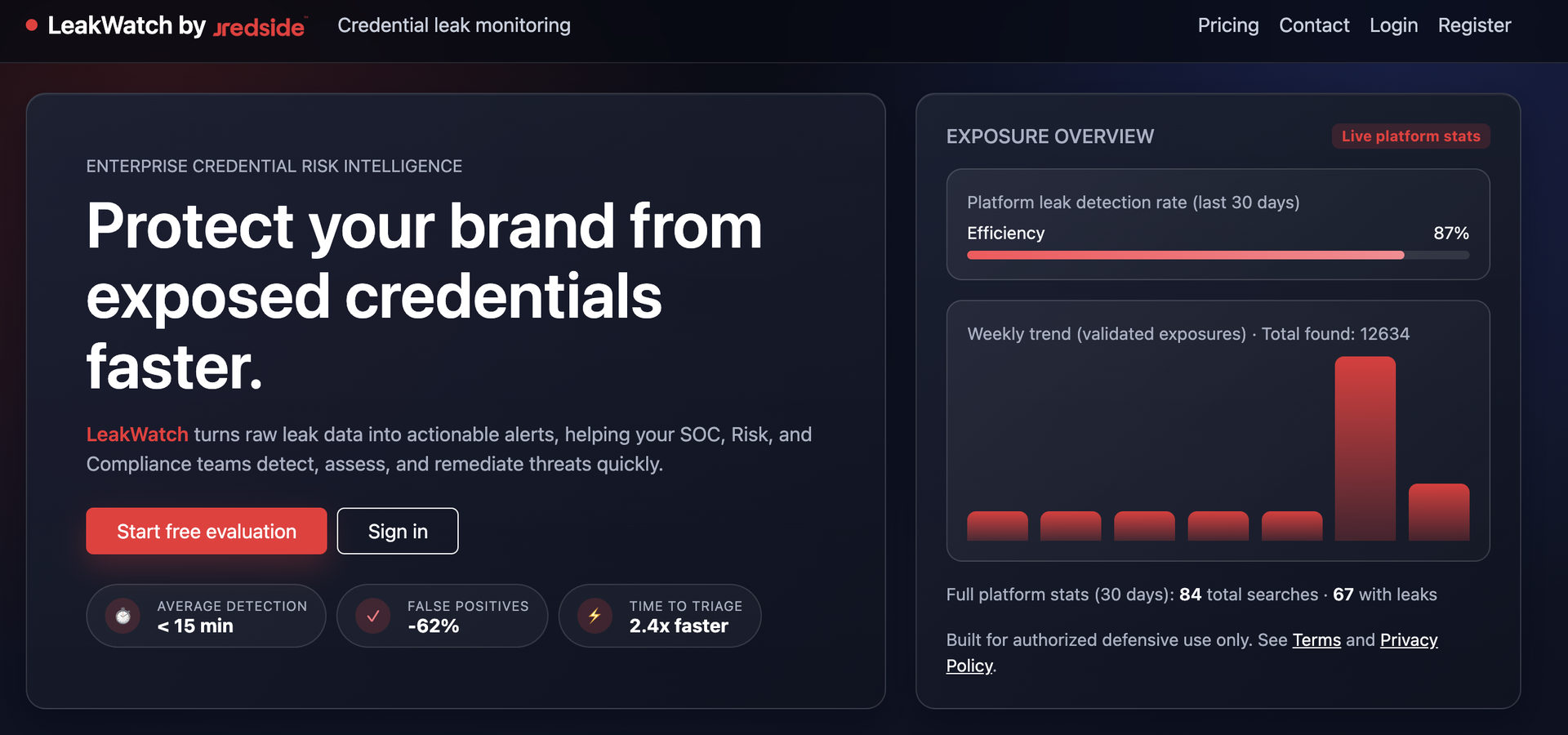Click the Live platform stats badge

tap(1410, 136)
